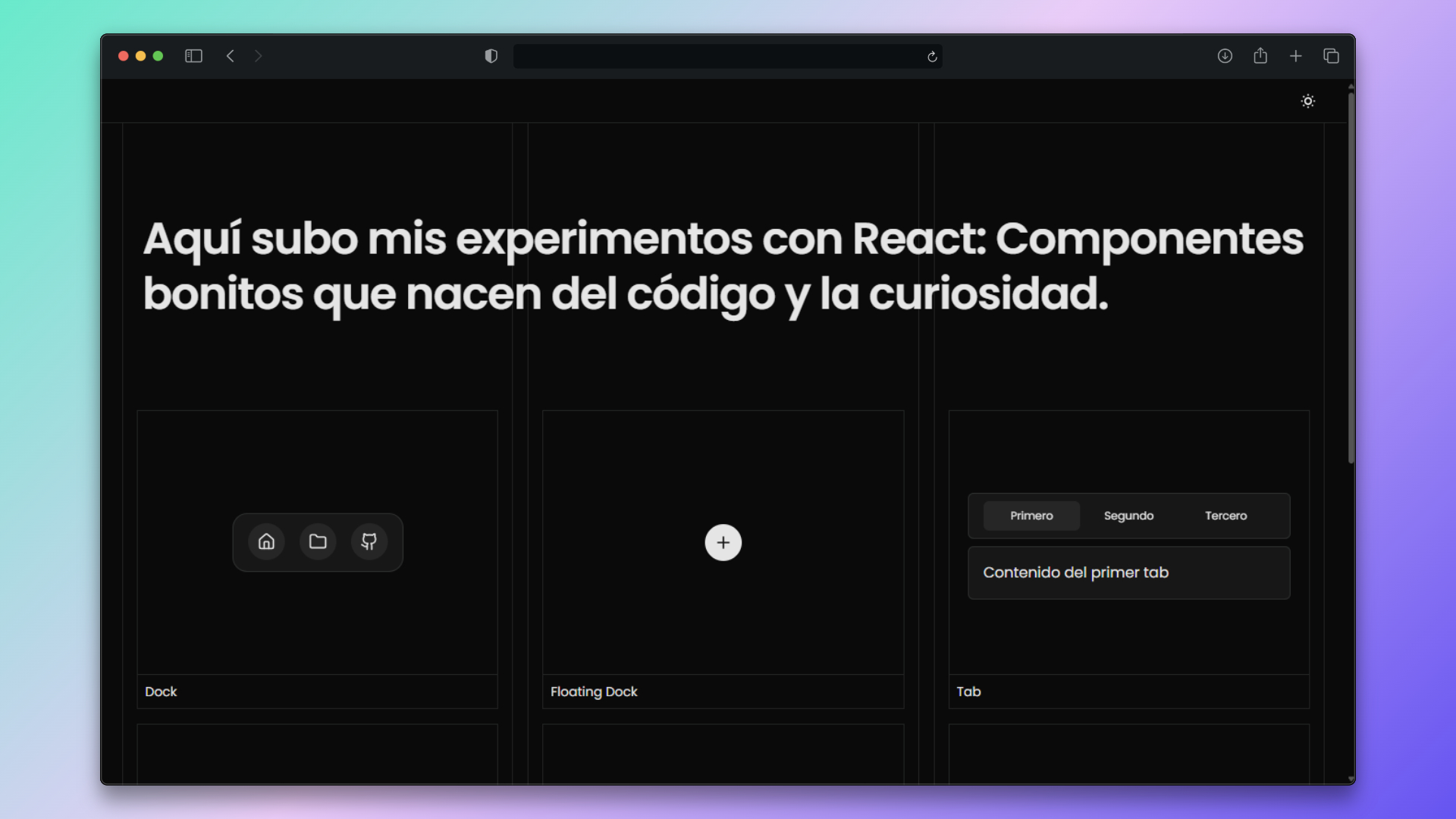Navigate back with the back arrow
Screen dimensions: 1456x819
(231, 55)
